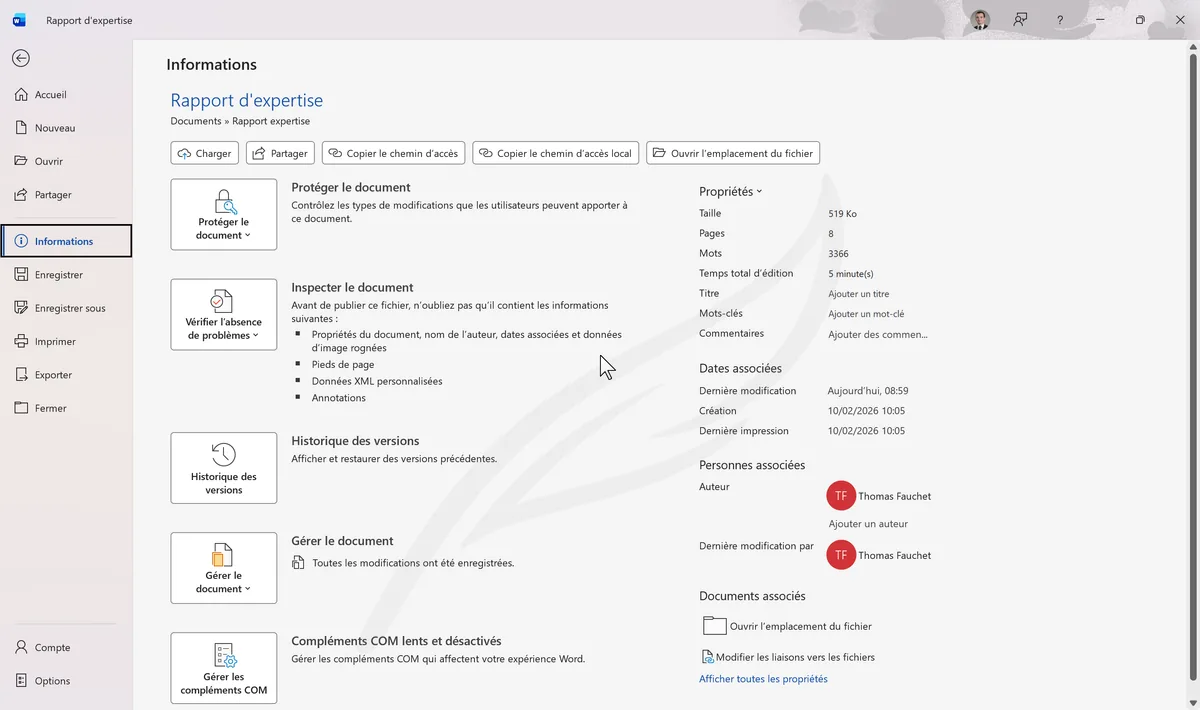This screenshot has width=1200, height=710.
Task: Click the Ajouter un titre field
Action: pos(859,294)
